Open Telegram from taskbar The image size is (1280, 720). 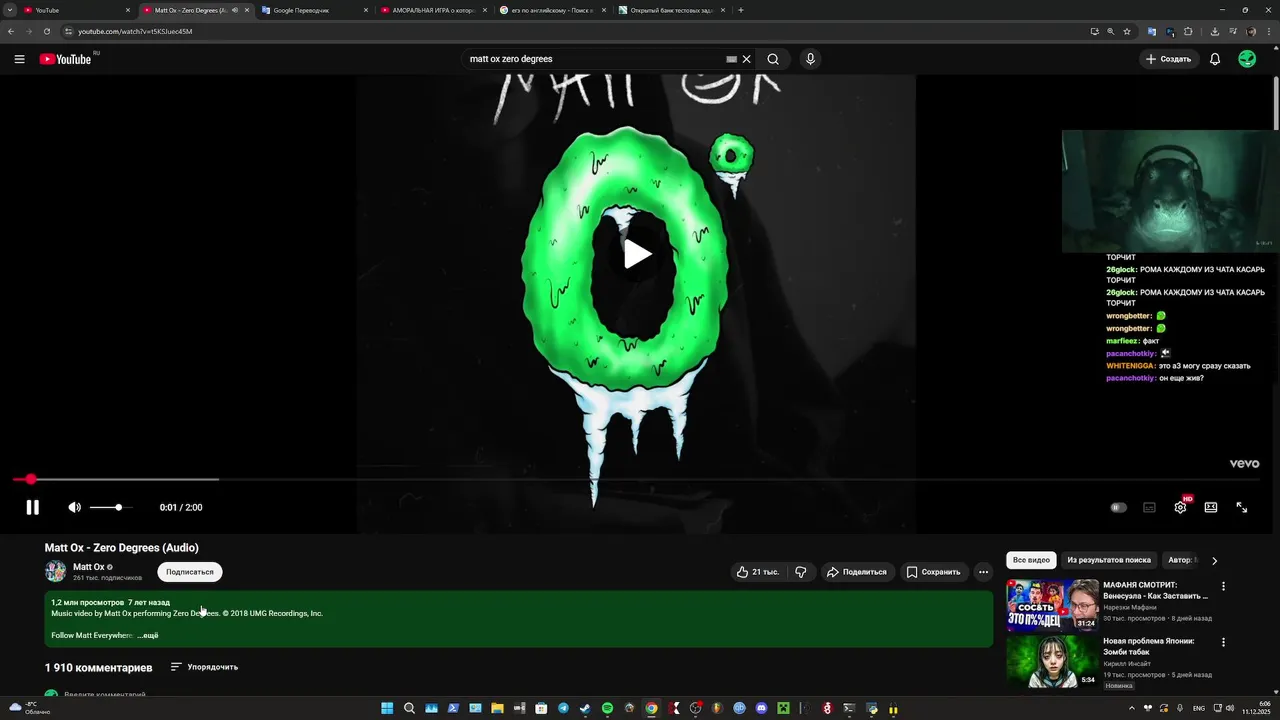[x=563, y=708]
